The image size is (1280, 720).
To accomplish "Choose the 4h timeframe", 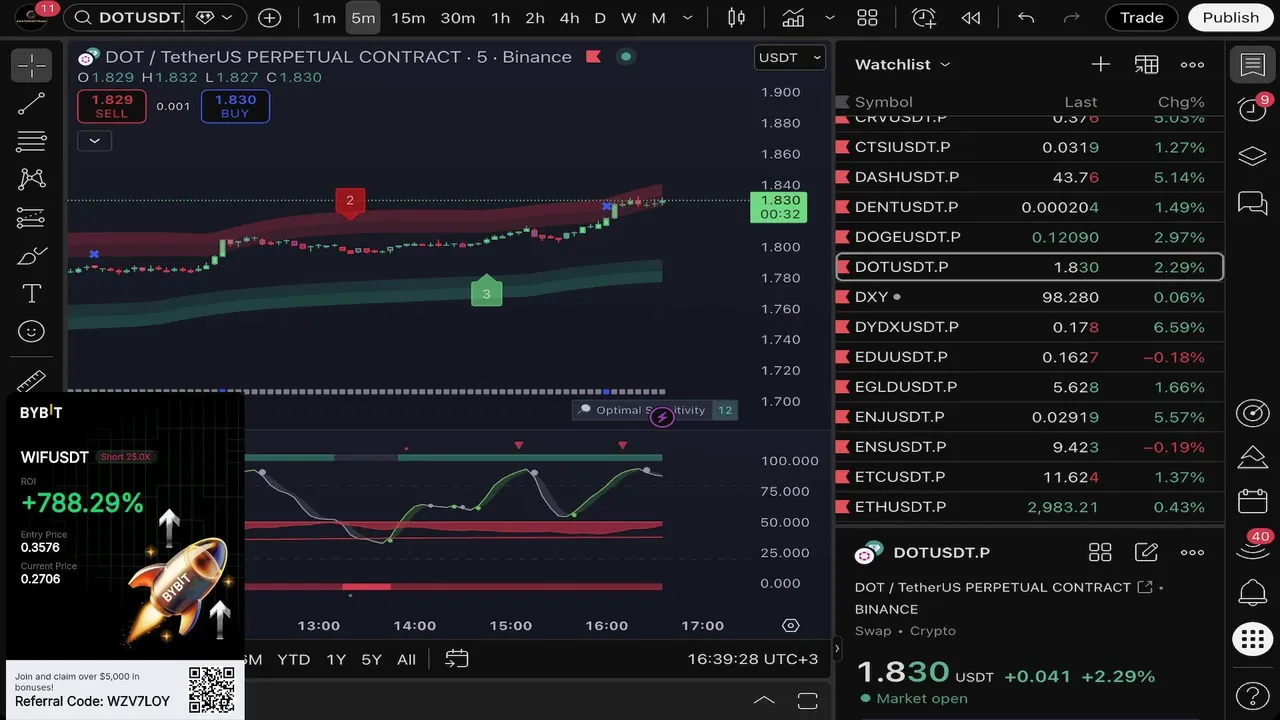I will [569, 17].
